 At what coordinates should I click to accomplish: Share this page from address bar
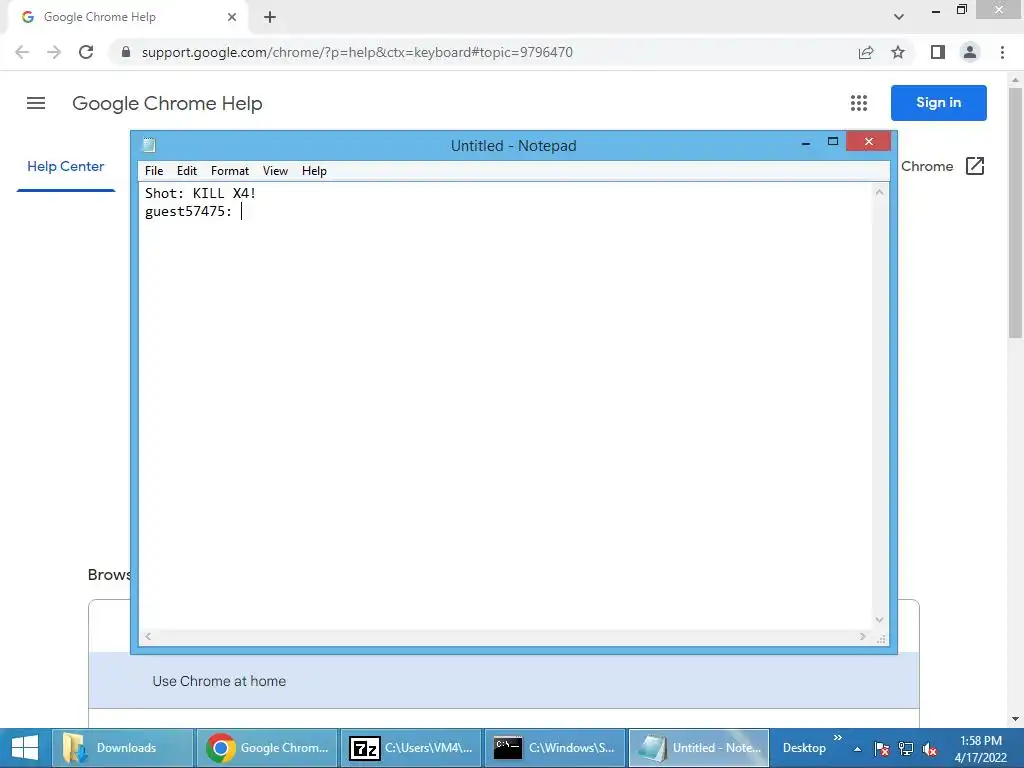866,52
